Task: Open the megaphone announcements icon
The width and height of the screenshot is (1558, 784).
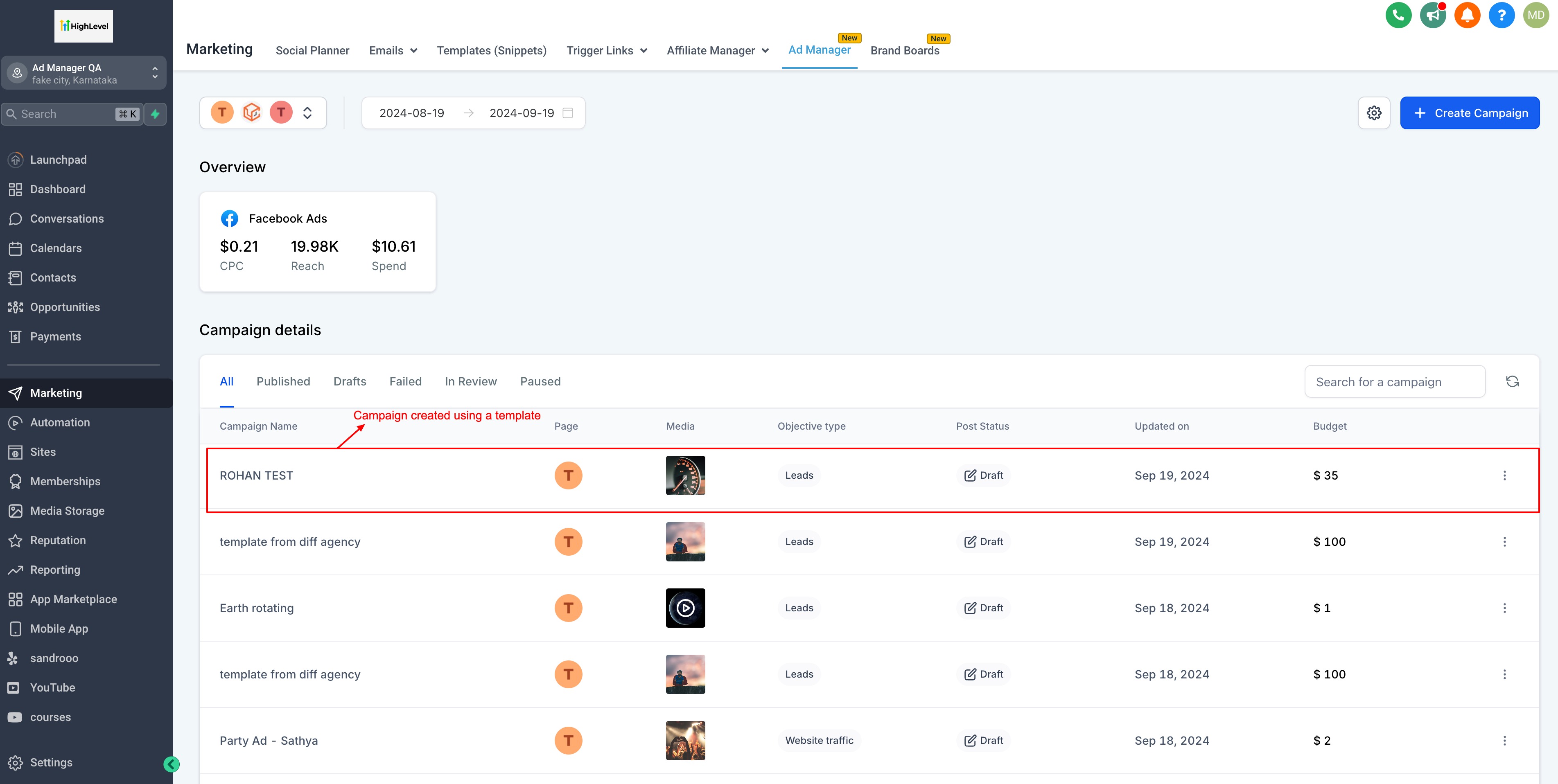Action: (1433, 16)
